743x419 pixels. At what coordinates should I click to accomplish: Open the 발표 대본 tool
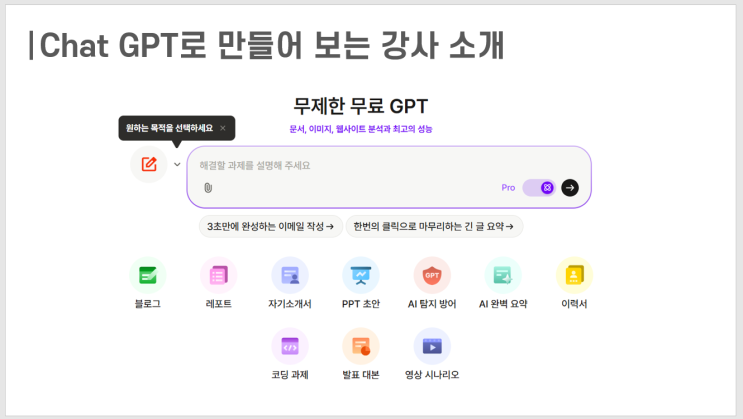tap(361, 346)
